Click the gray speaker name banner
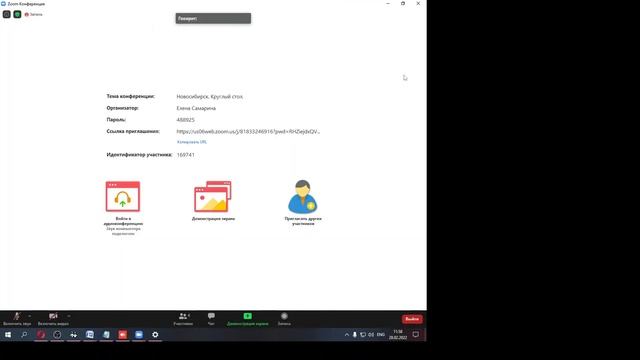Screen dimensions: 640x360 pos(213,18)
